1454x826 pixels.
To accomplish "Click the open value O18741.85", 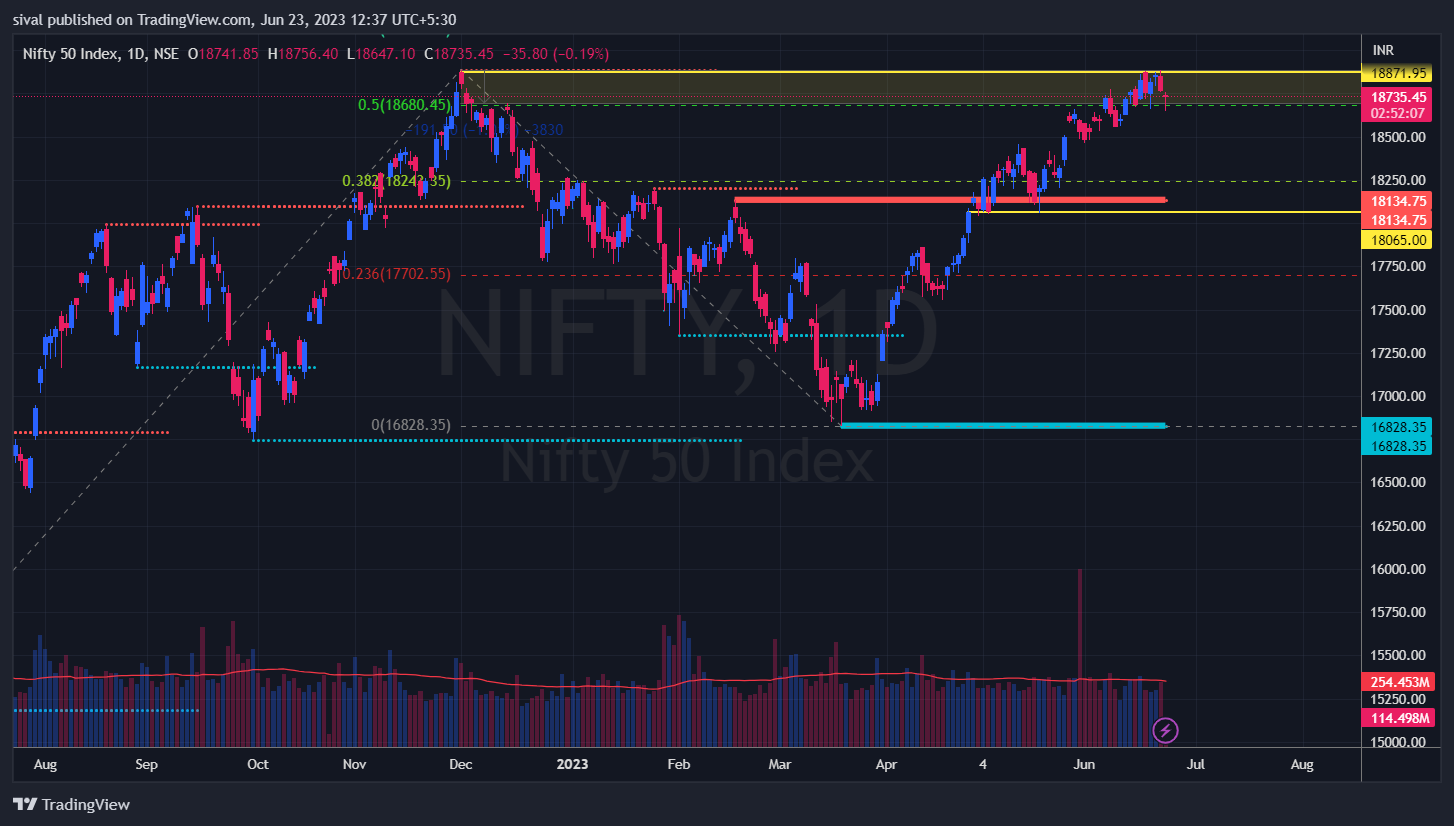I will pyautogui.click(x=224, y=53).
